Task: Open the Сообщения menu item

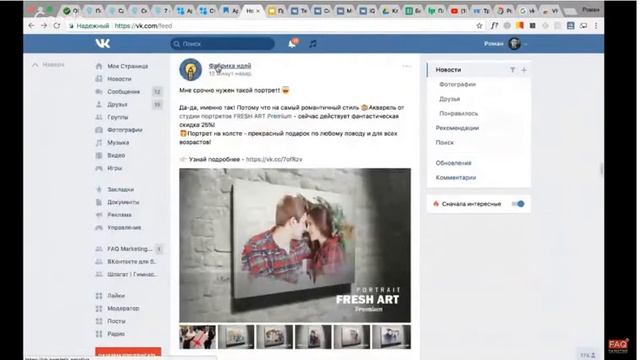Action: coord(123,91)
